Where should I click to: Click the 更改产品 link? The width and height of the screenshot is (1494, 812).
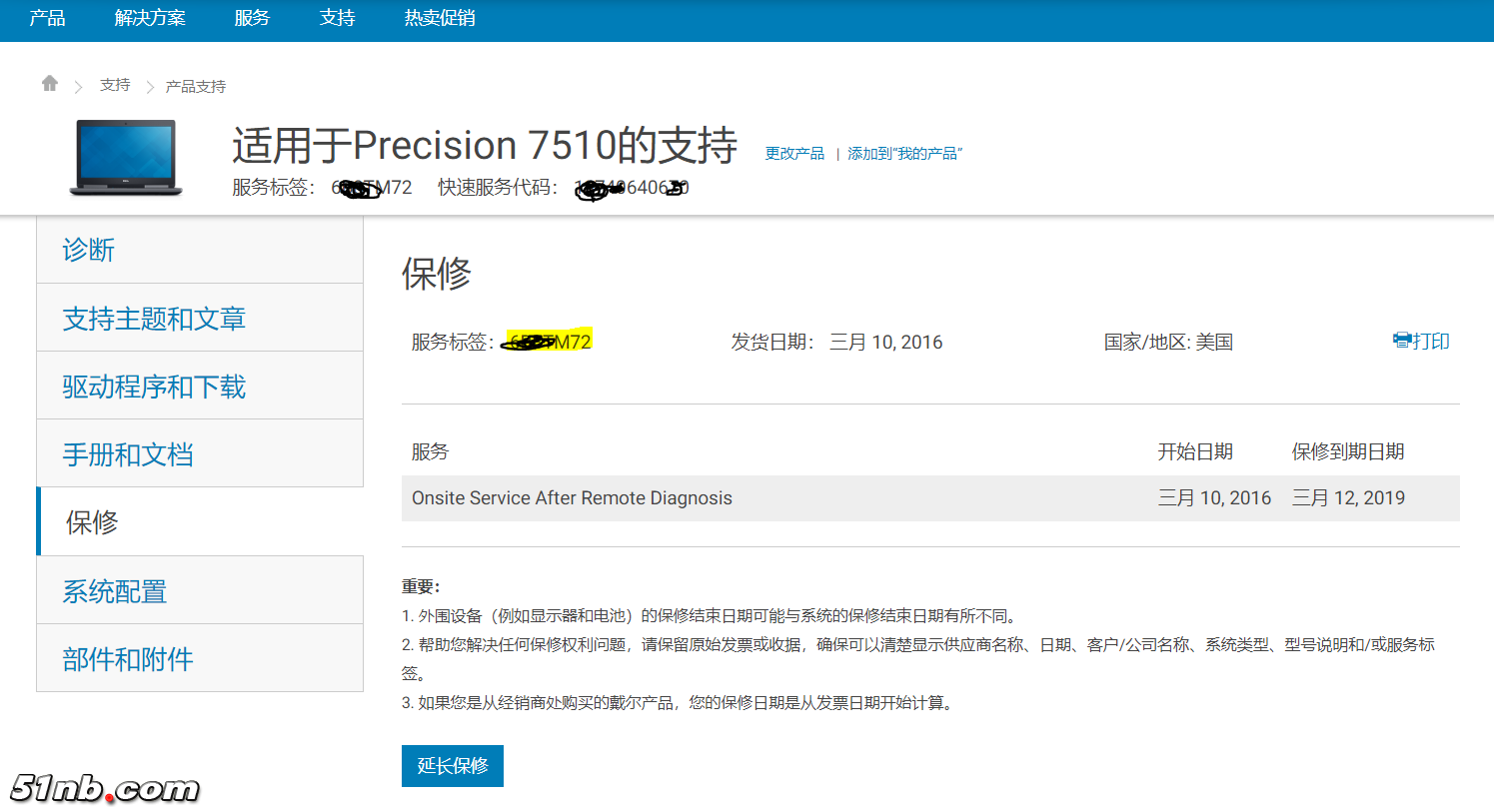(x=794, y=154)
